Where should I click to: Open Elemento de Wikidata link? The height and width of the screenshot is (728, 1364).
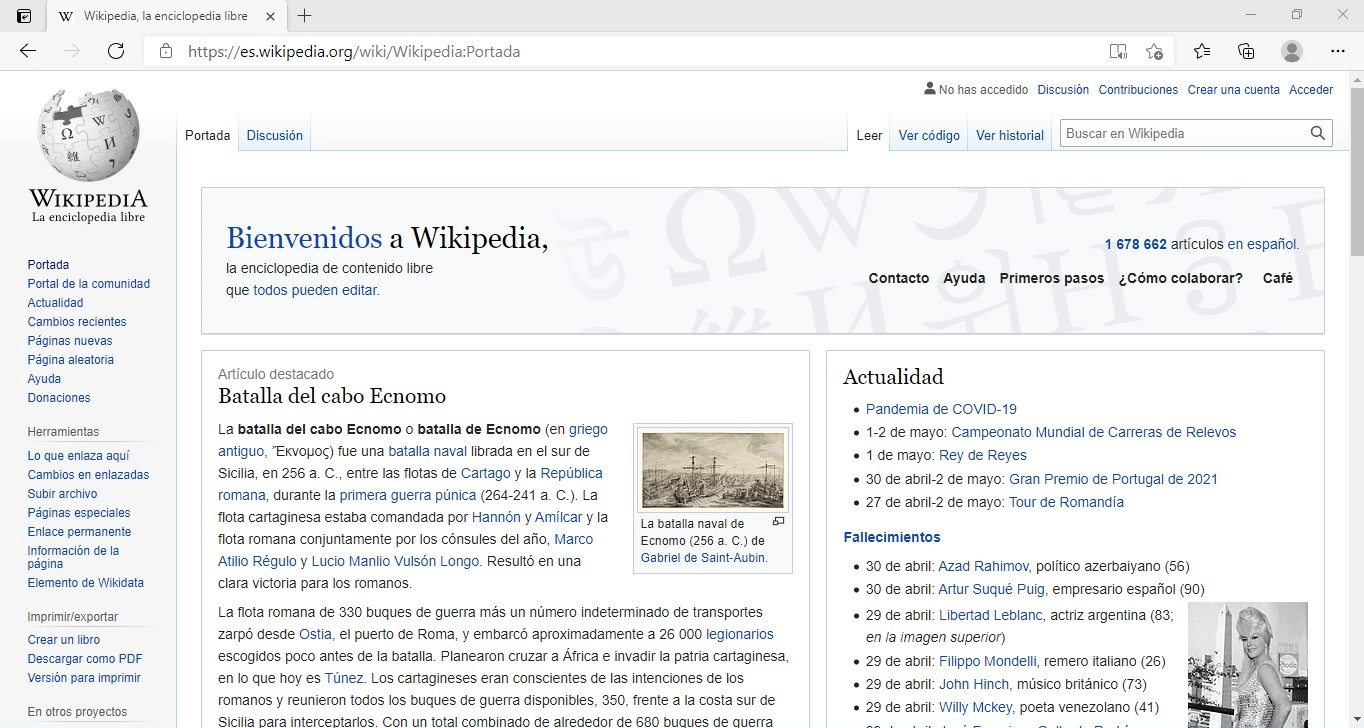[86, 583]
